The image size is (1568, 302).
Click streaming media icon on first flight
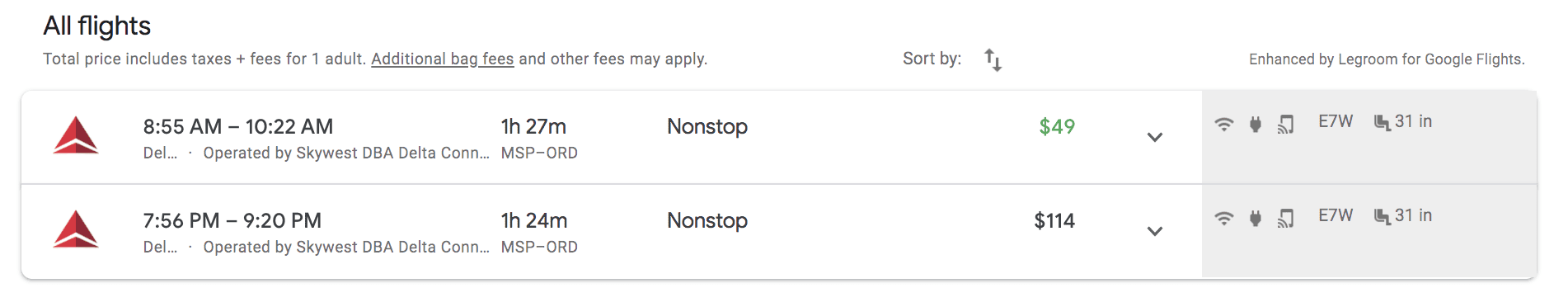coord(1286,124)
